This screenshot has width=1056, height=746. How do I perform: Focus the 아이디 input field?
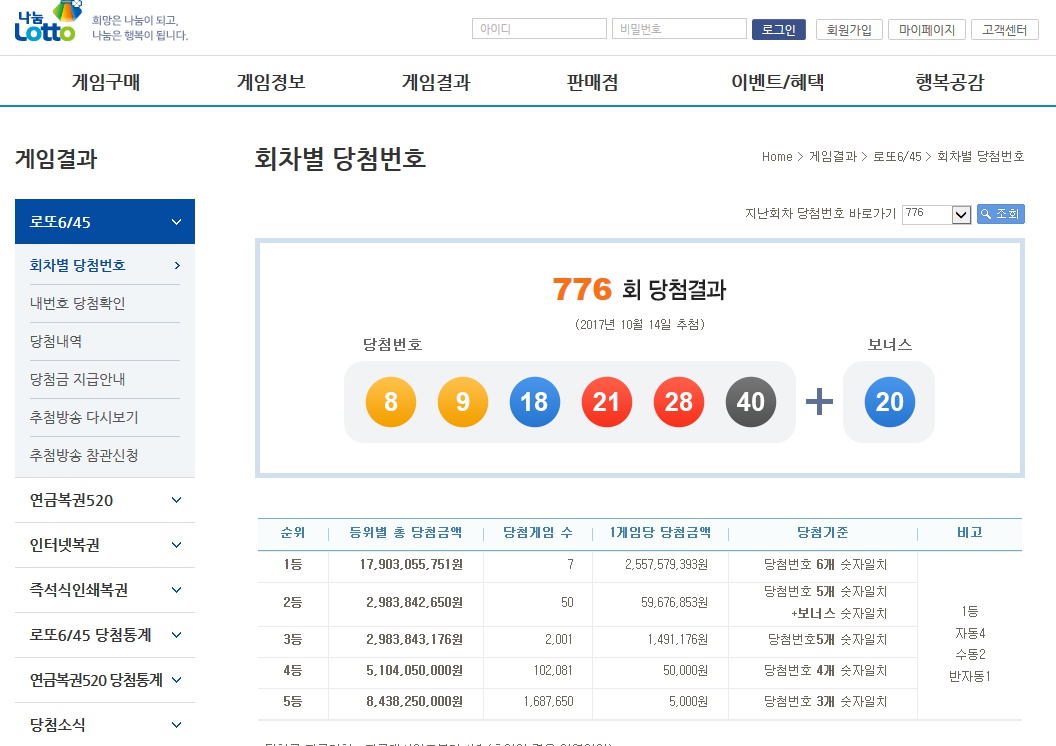(x=538, y=30)
